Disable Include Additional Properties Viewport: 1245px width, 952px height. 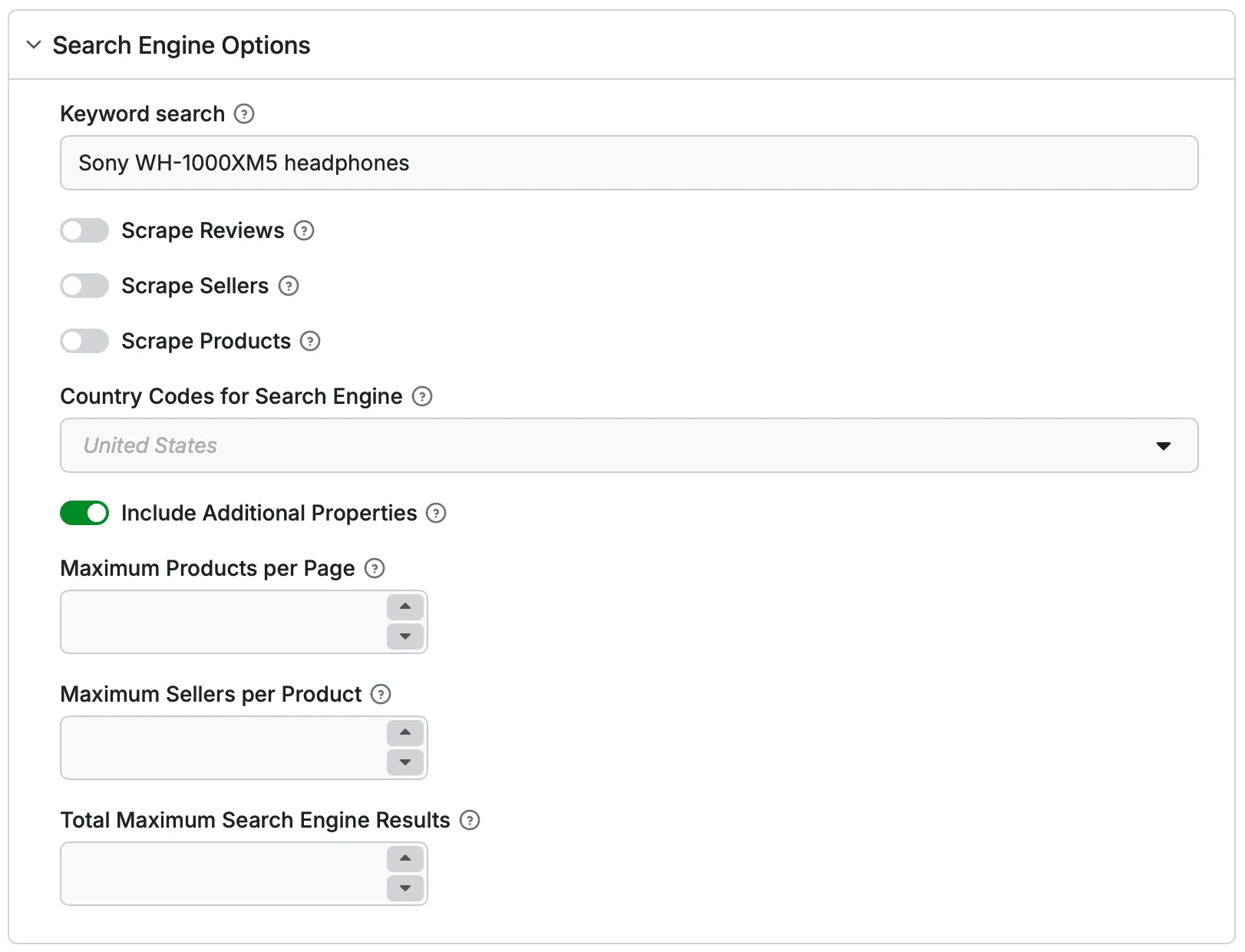click(84, 513)
